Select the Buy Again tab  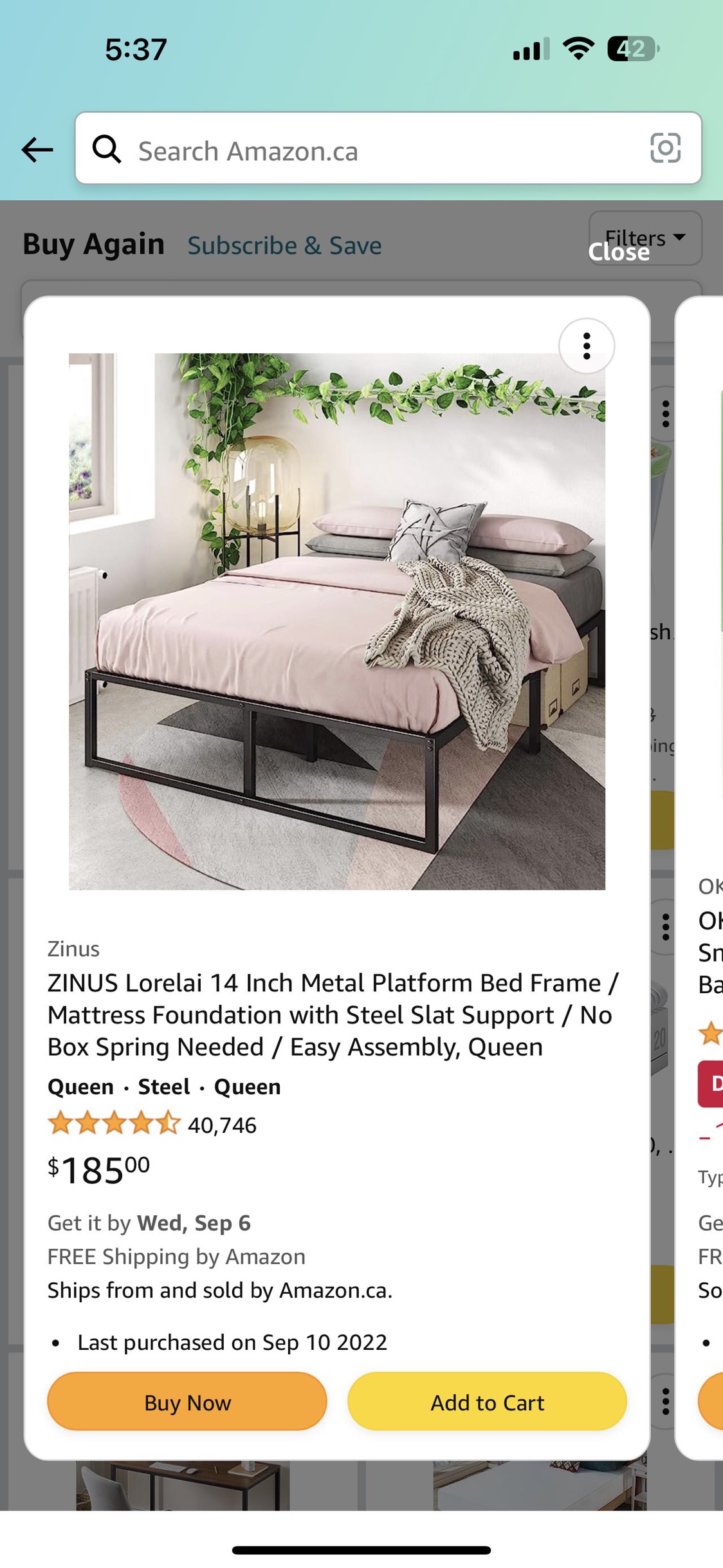(94, 245)
